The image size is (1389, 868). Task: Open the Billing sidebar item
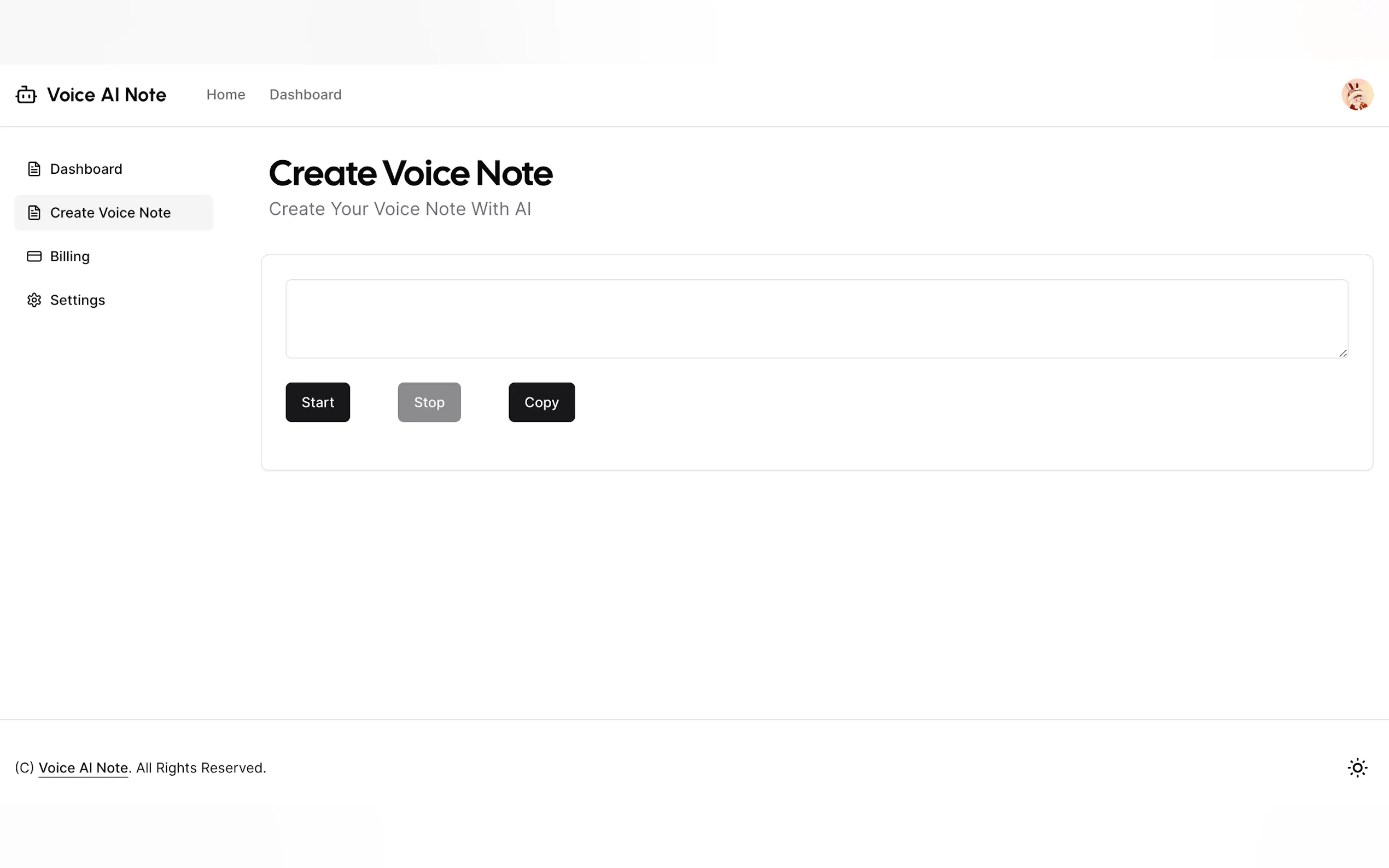tap(70, 256)
